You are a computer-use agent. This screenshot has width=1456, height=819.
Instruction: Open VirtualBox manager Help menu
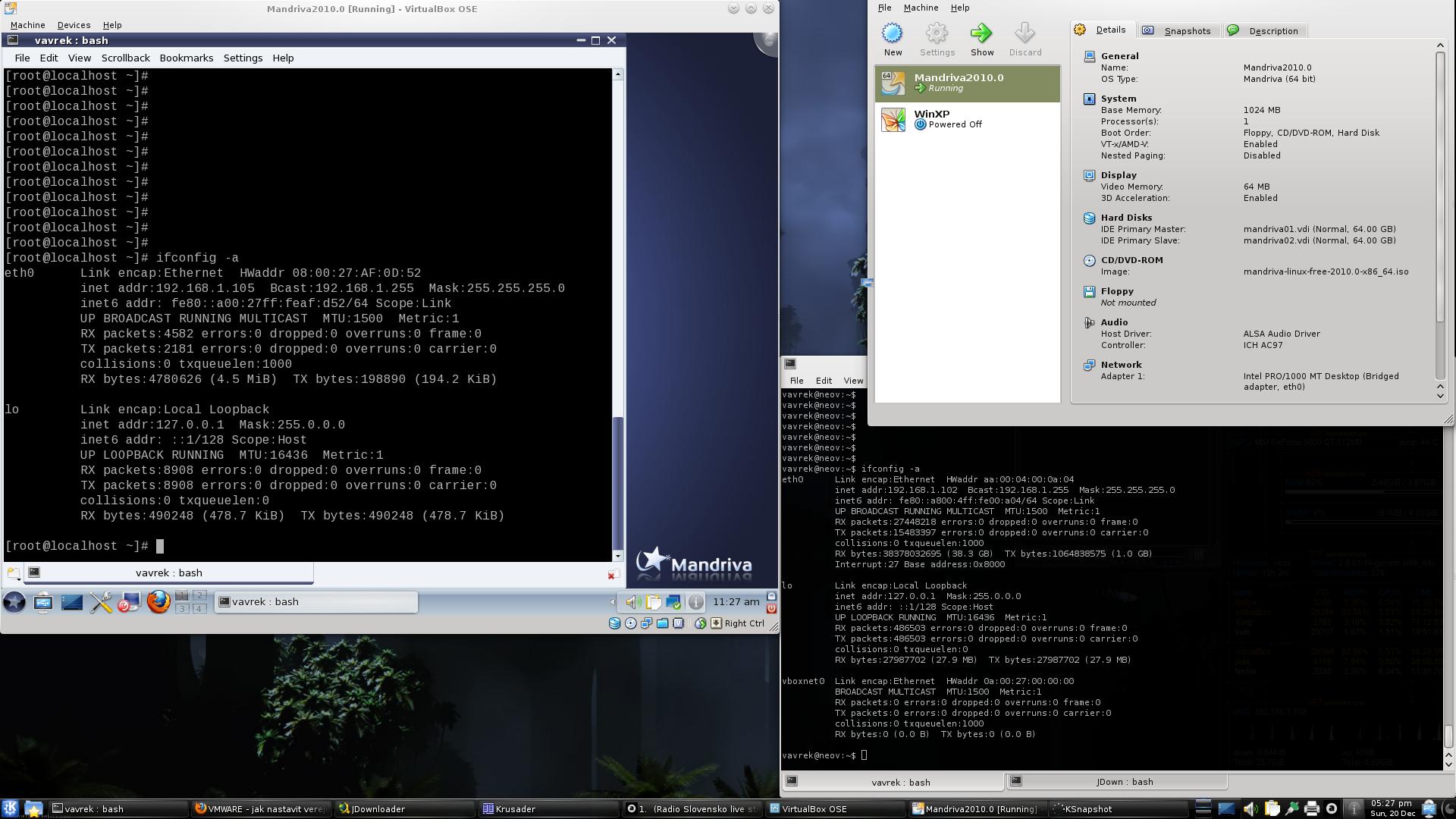(960, 8)
